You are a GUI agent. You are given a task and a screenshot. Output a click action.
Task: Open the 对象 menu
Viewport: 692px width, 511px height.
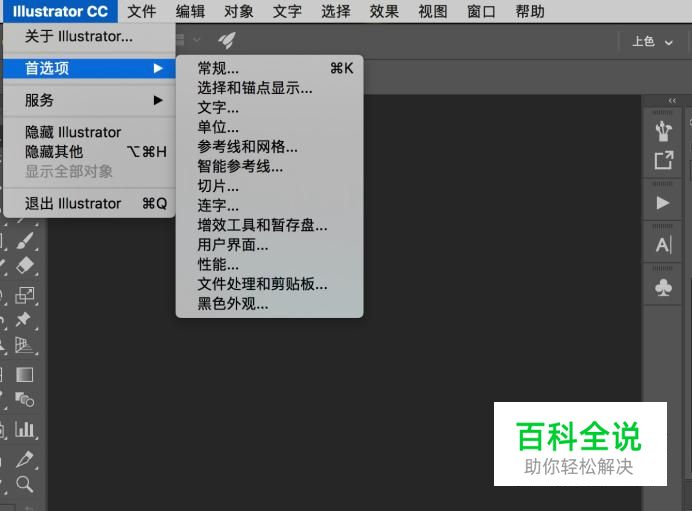(239, 11)
